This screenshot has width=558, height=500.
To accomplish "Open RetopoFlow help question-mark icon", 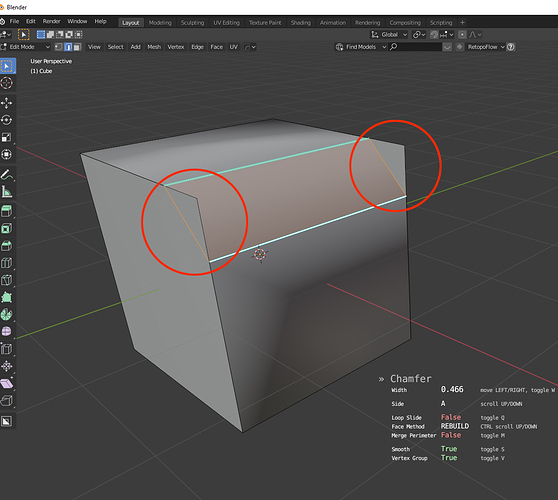I will point(511,47).
